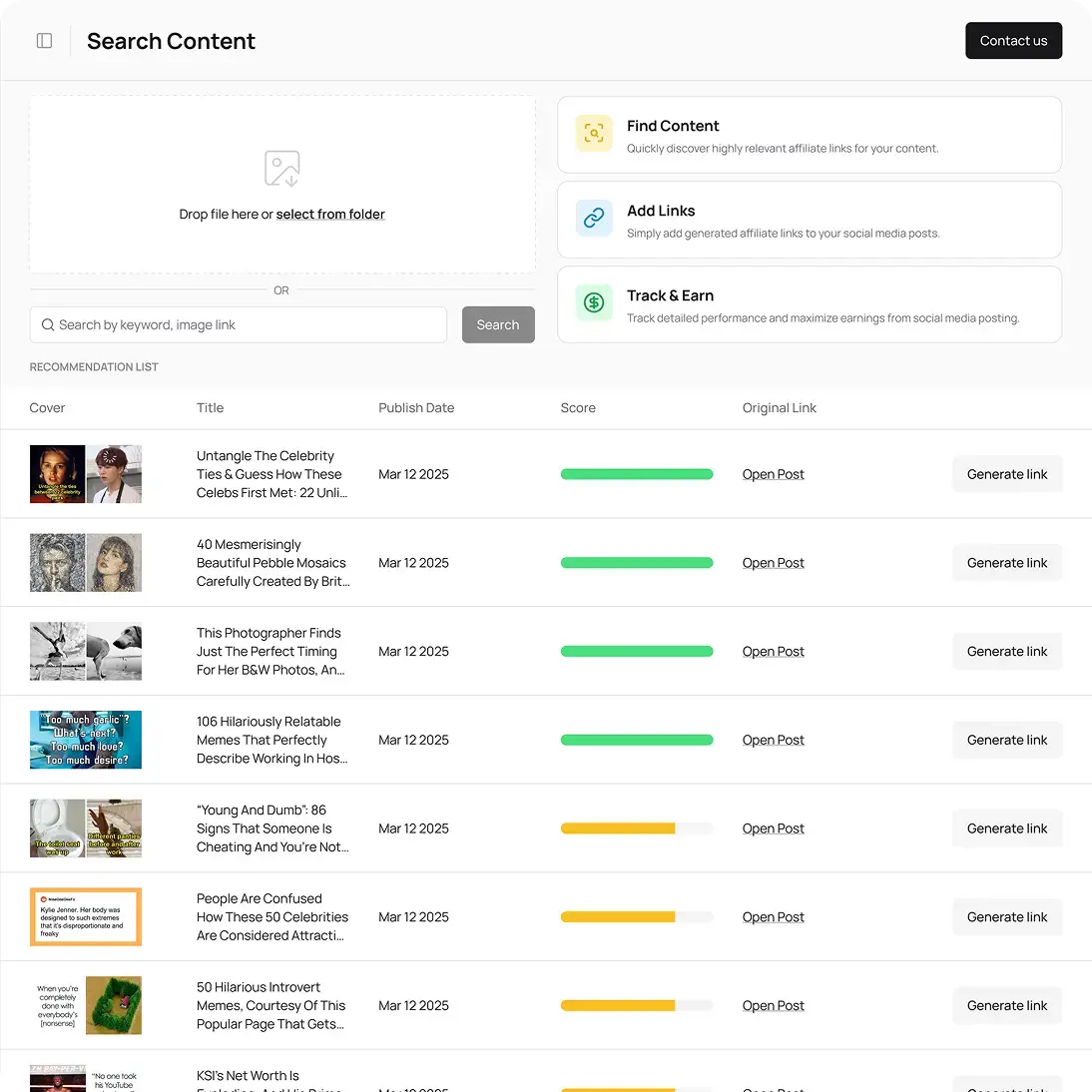The width and height of the screenshot is (1092, 1092).
Task: Open Post for the Pebble Mosaics article
Action: pyautogui.click(x=773, y=562)
